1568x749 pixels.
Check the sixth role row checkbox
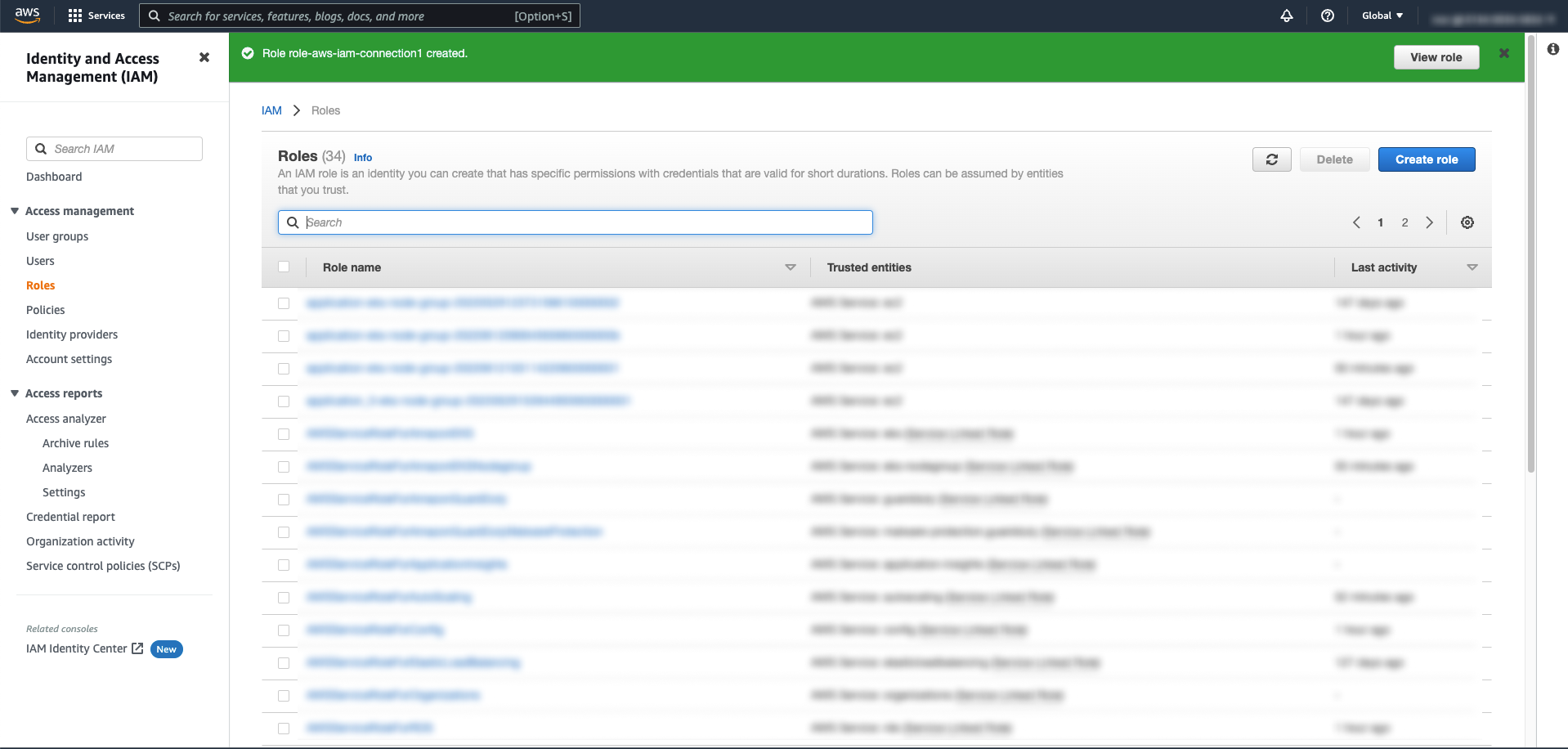[284, 467]
